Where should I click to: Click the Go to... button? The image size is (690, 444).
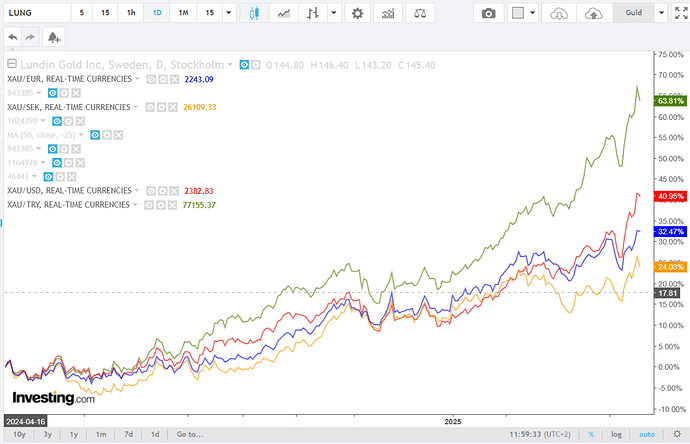190,434
